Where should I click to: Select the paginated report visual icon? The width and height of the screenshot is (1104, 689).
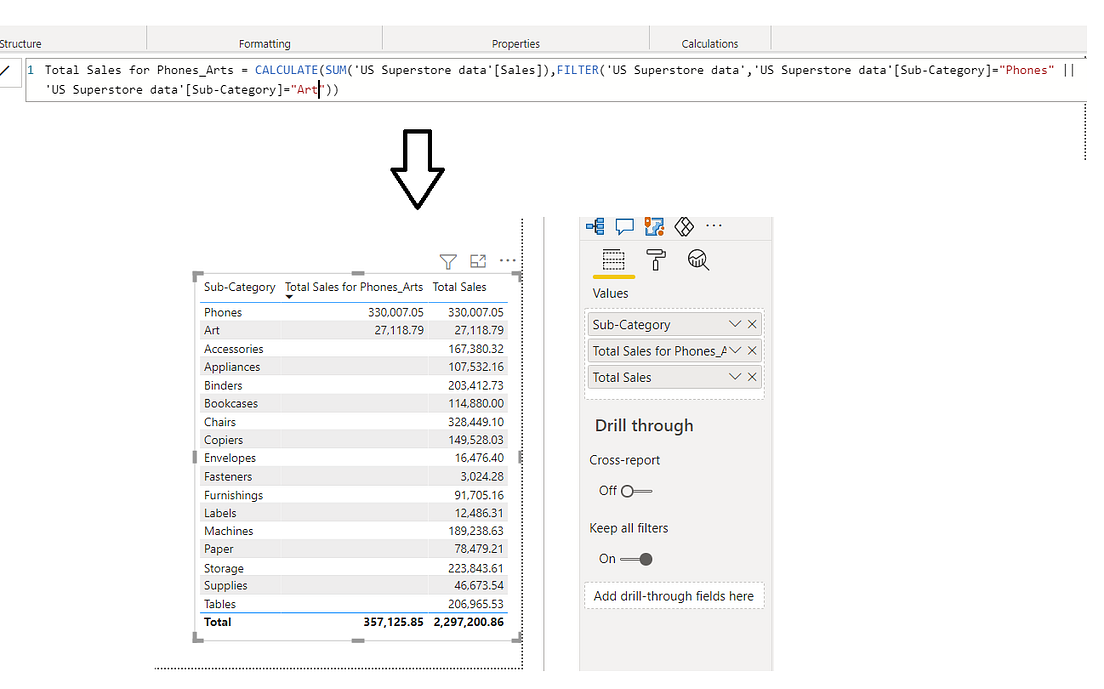point(654,227)
